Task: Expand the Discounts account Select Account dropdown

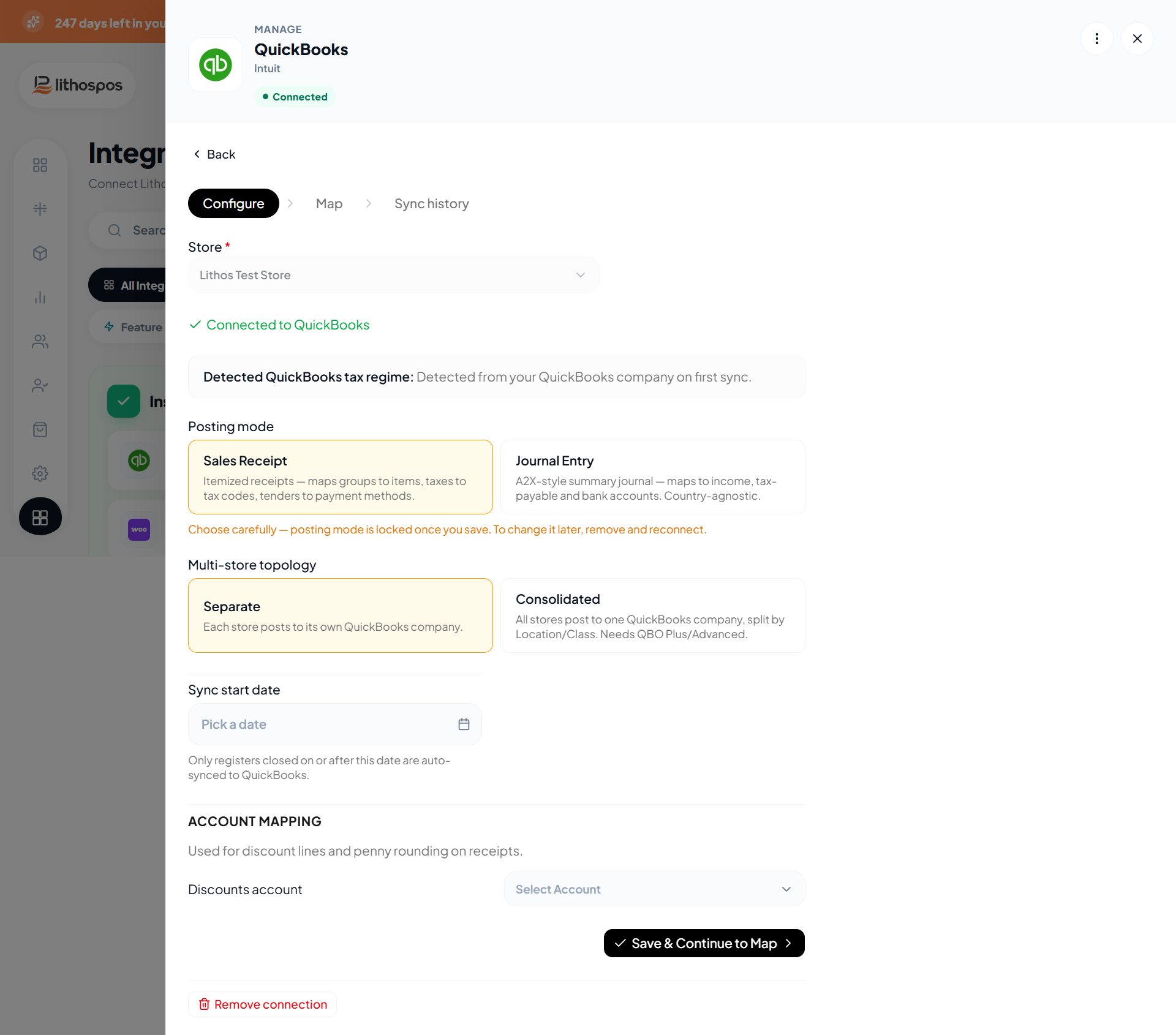Action: point(654,889)
